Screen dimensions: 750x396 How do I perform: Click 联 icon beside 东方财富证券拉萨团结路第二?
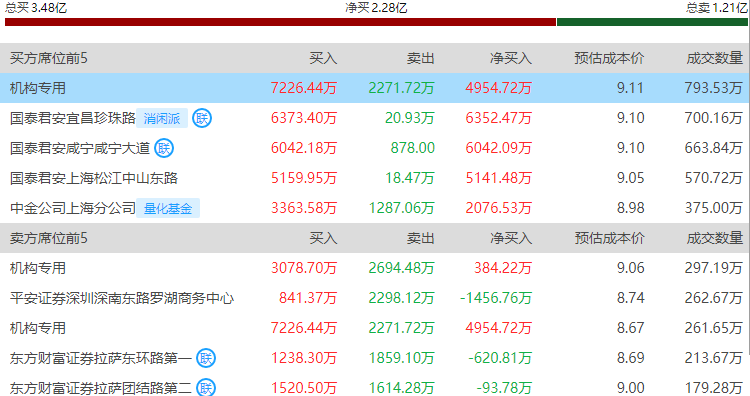coord(206,387)
